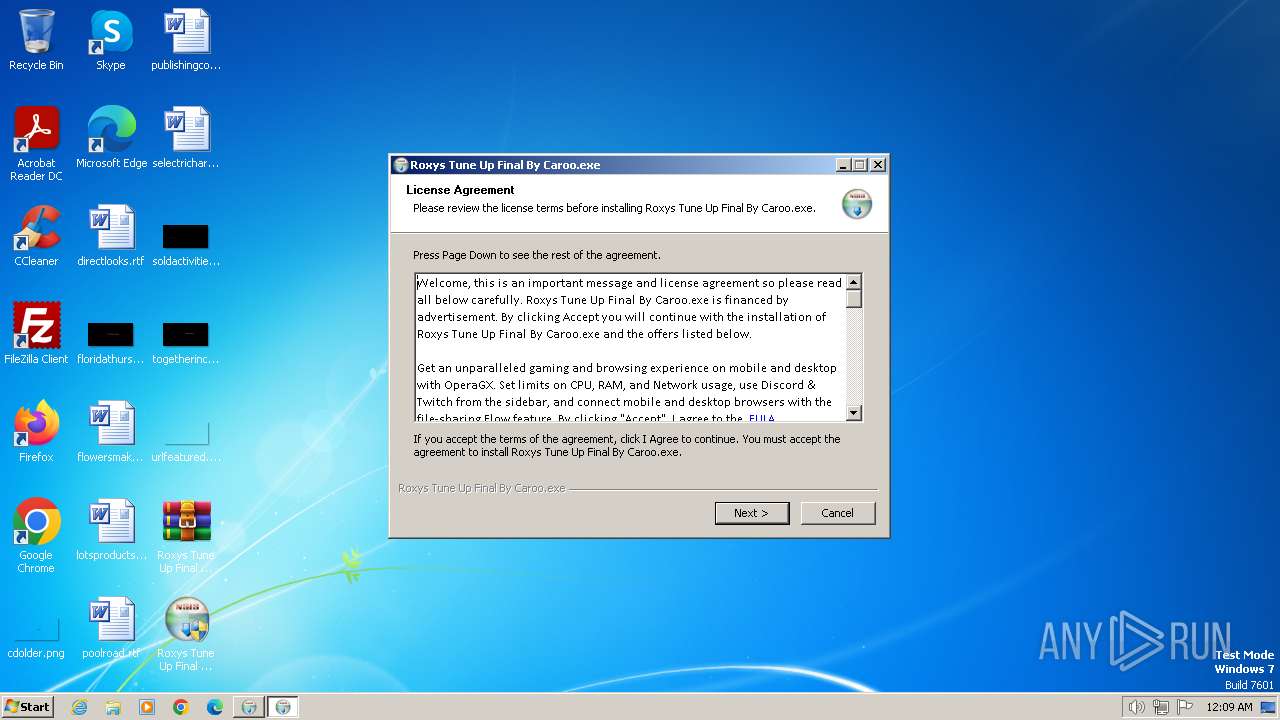Switch to active installer taskbar item
The height and width of the screenshot is (720, 1280).
(283, 707)
